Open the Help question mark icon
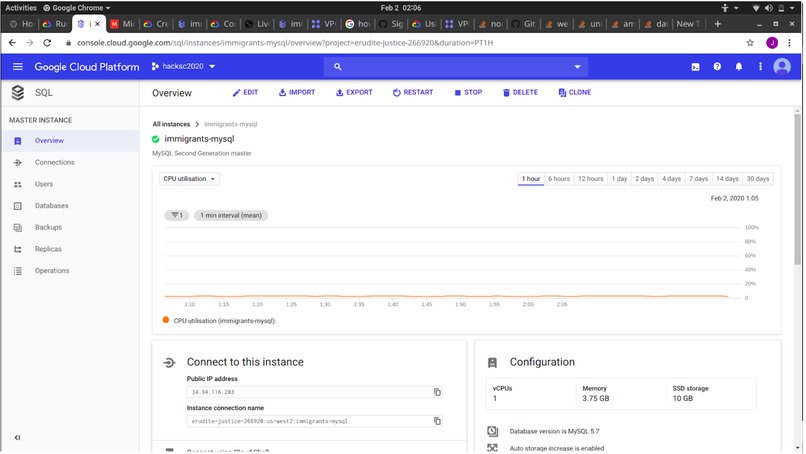 coord(719,67)
